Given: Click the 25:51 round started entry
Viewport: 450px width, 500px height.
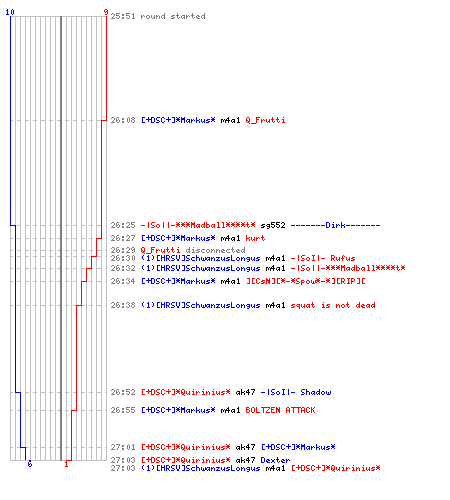Looking at the screenshot, I should 158,16.
